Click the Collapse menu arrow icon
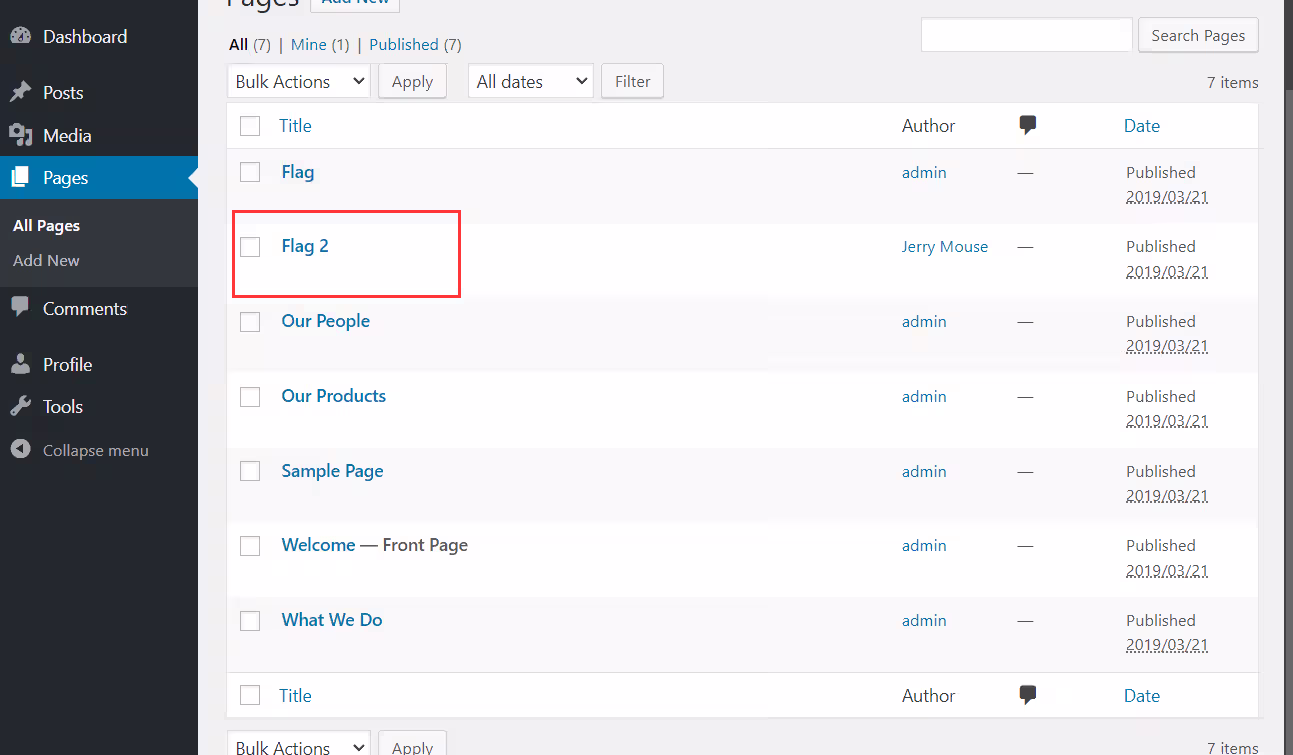Screen dimensions: 1293x755 coord(20,450)
